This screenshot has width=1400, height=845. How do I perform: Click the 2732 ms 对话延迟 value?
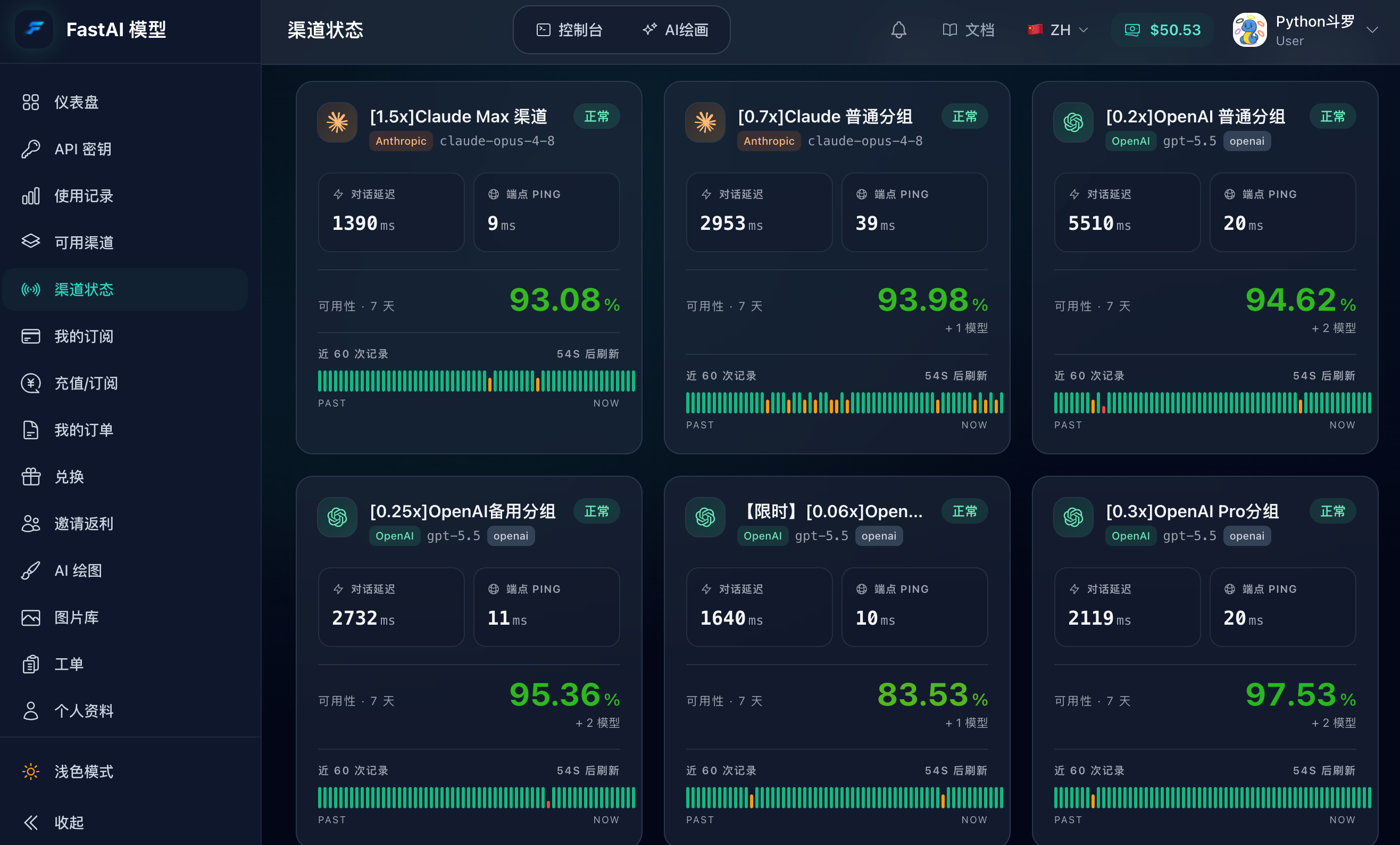coord(363,618)
